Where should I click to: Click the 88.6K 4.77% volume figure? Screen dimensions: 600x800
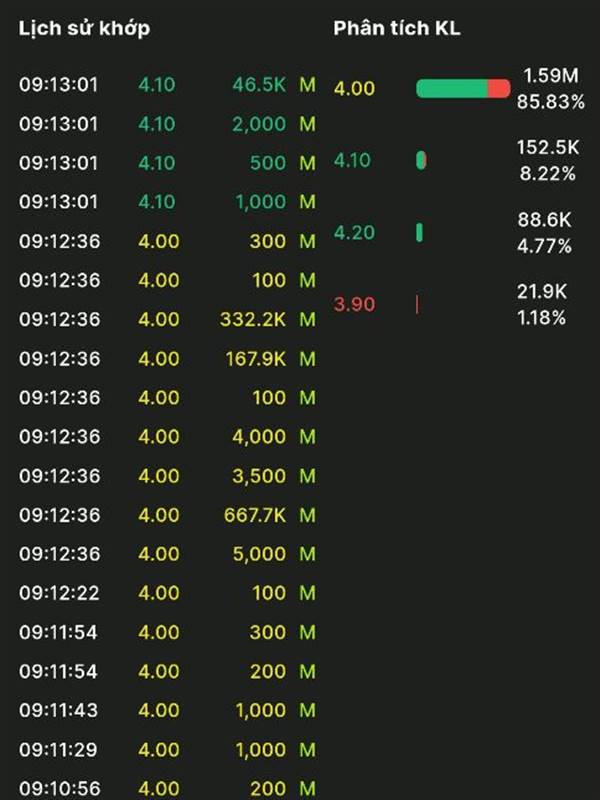tap(544, 233)
